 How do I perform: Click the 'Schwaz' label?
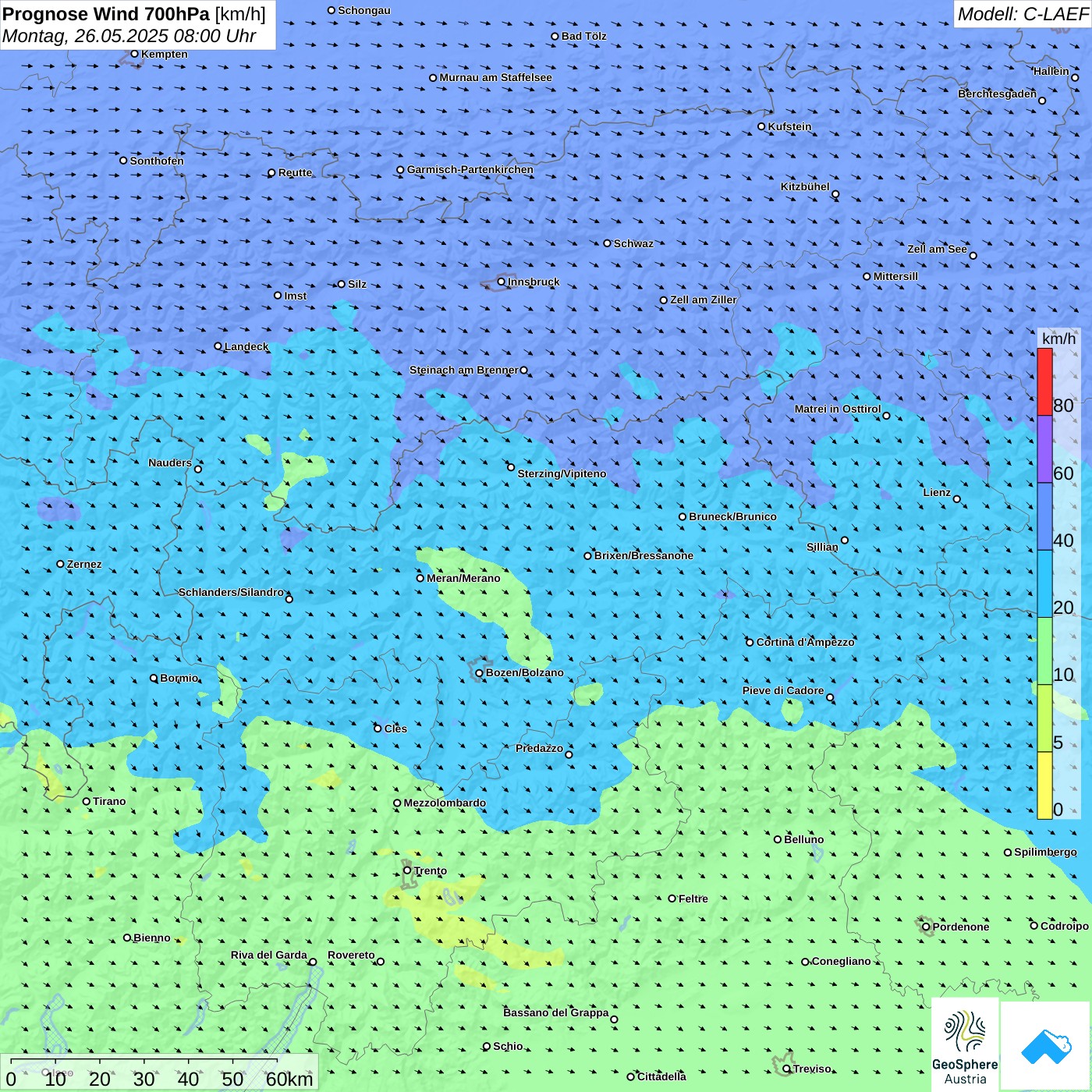[x=633, y=243]
